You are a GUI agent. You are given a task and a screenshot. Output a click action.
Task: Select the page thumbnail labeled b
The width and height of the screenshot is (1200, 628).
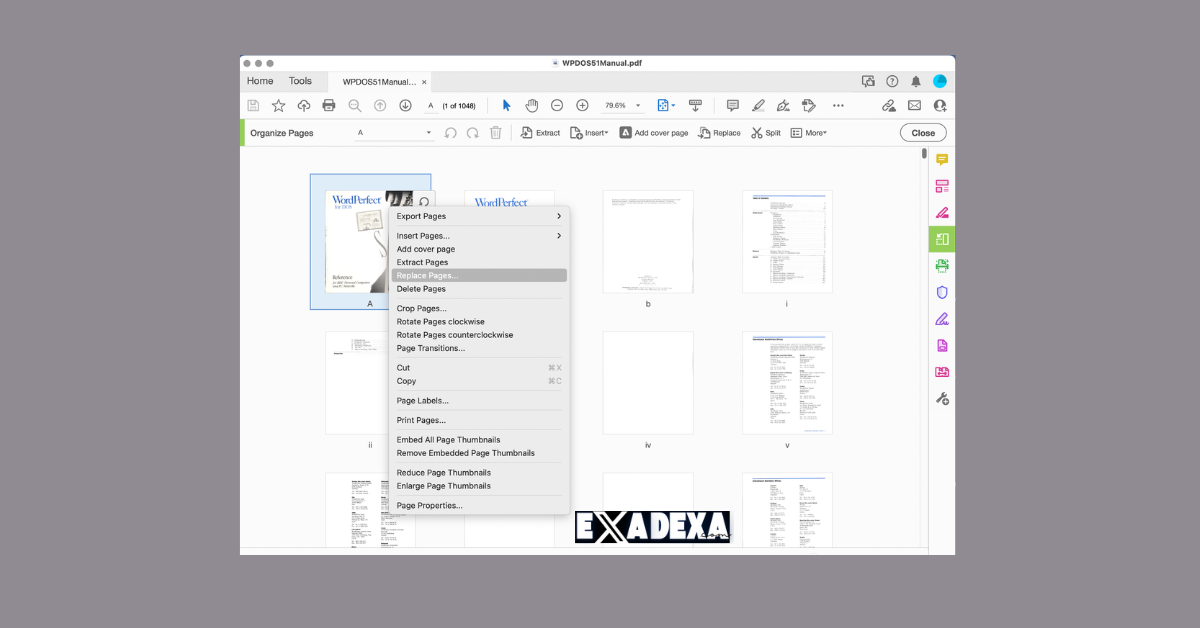click(648, 240)
